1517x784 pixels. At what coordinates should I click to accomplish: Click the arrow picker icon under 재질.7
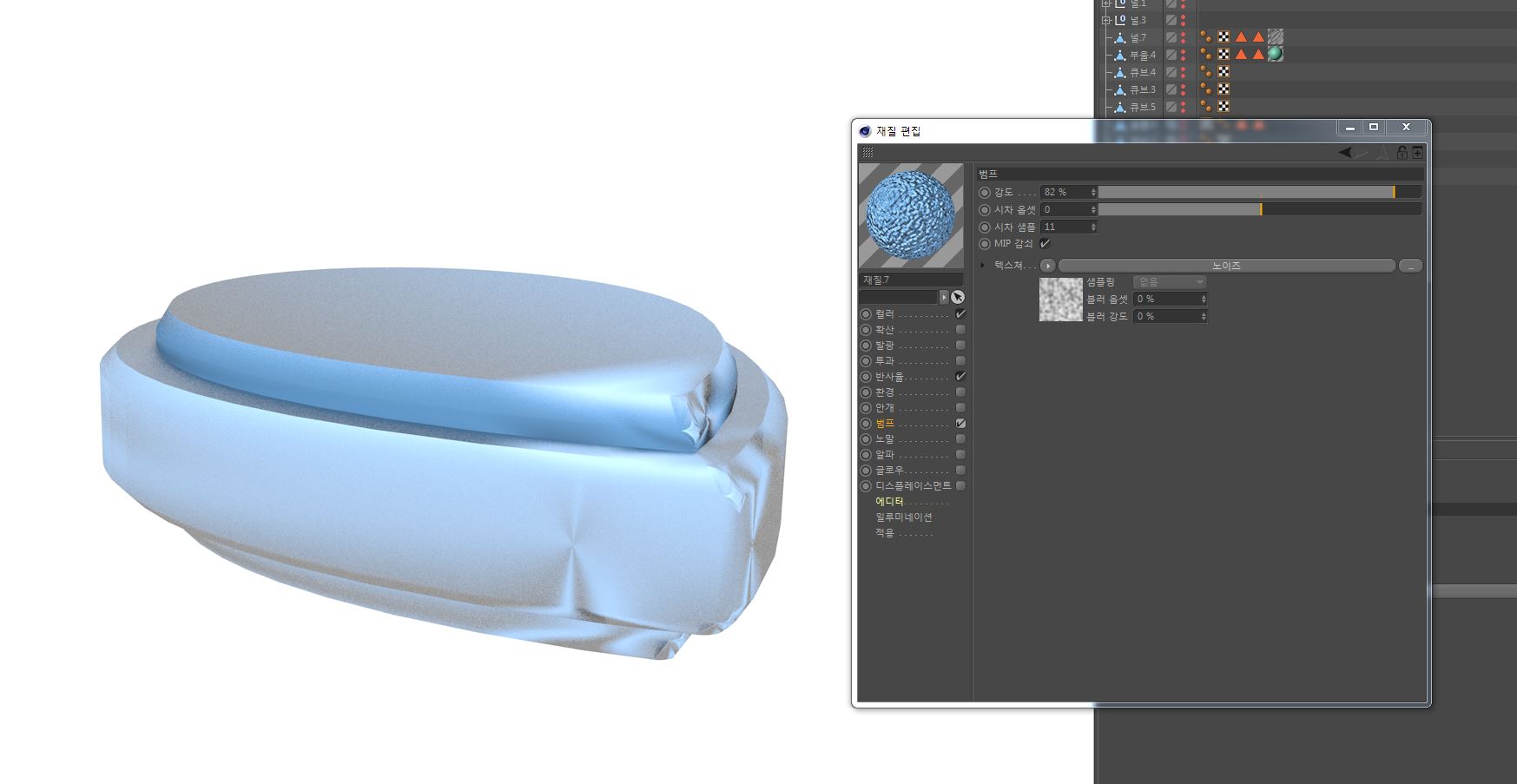(x=957, y=297)
